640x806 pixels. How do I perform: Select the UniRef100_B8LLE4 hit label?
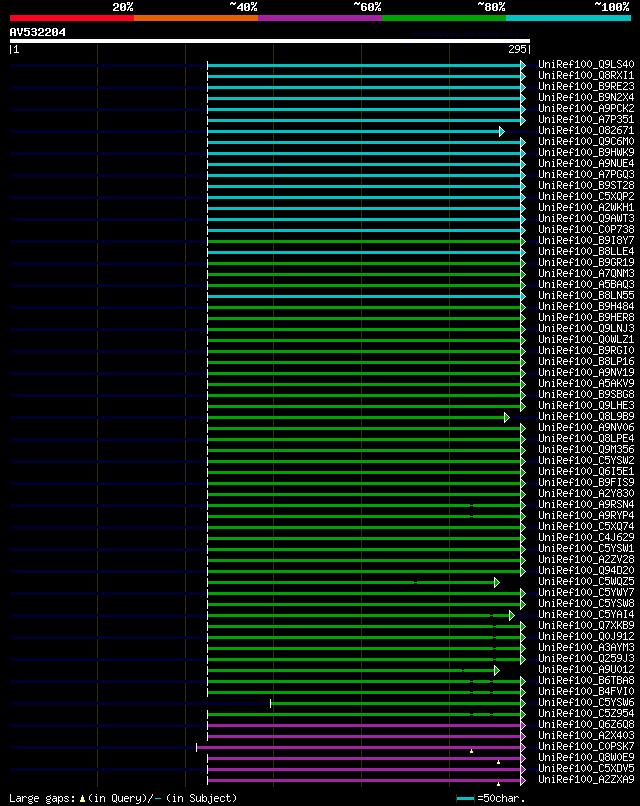click(x=586, y=252)
